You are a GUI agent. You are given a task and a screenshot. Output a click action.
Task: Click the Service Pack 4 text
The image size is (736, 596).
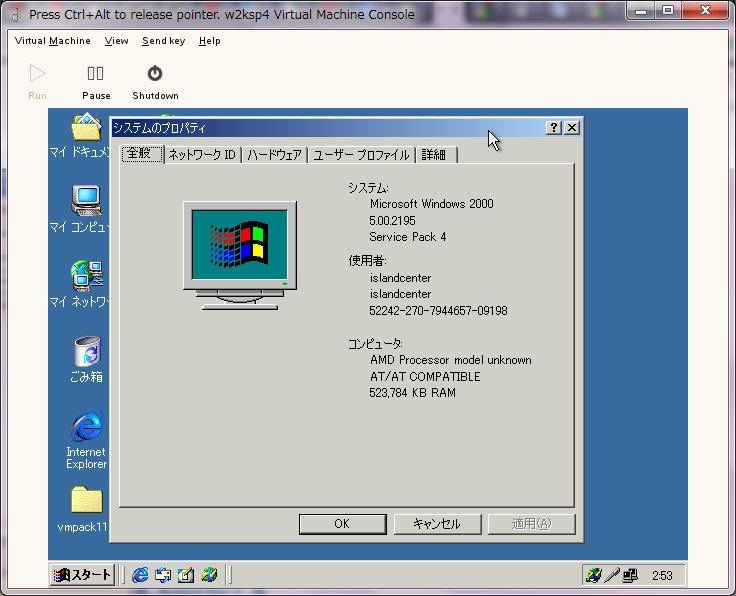pyautogui.click(x=407, y=237)
